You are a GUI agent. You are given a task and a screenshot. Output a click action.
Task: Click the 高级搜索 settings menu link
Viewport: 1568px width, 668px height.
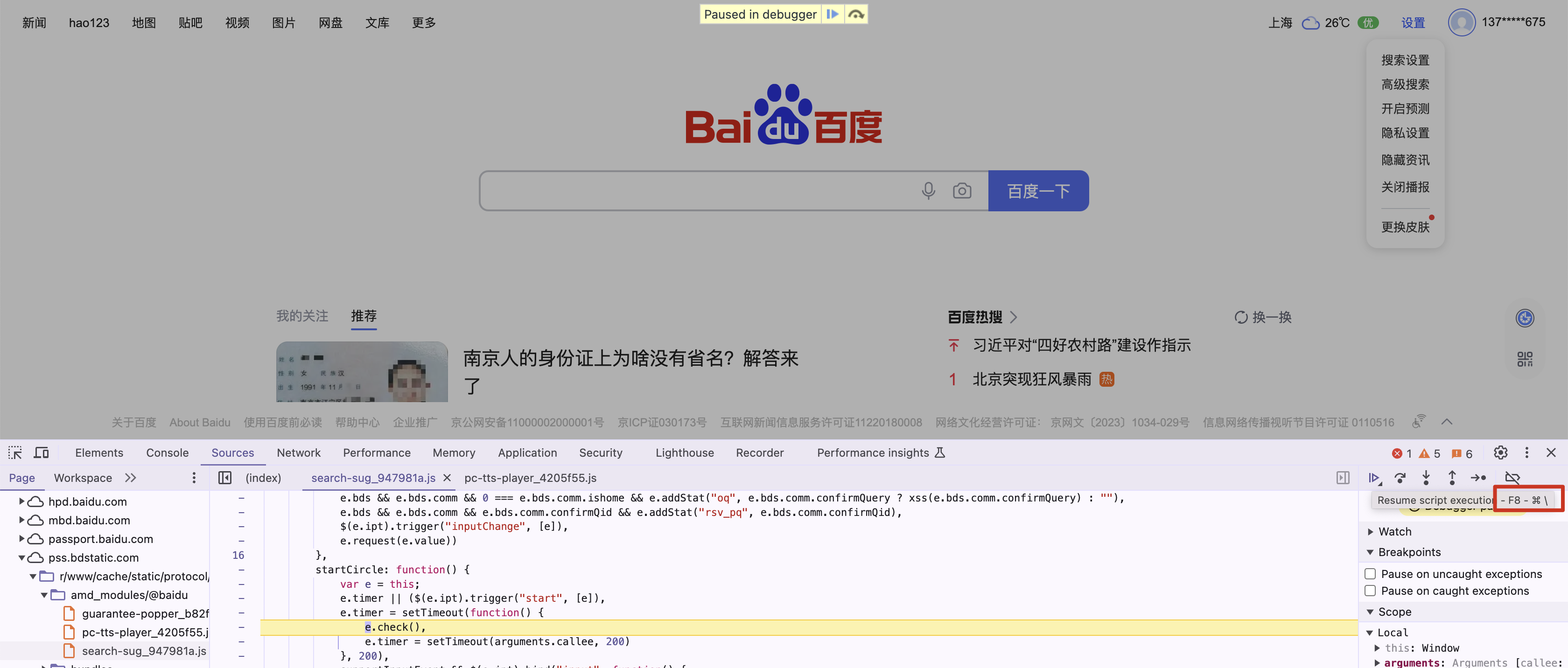point(1405,84)
